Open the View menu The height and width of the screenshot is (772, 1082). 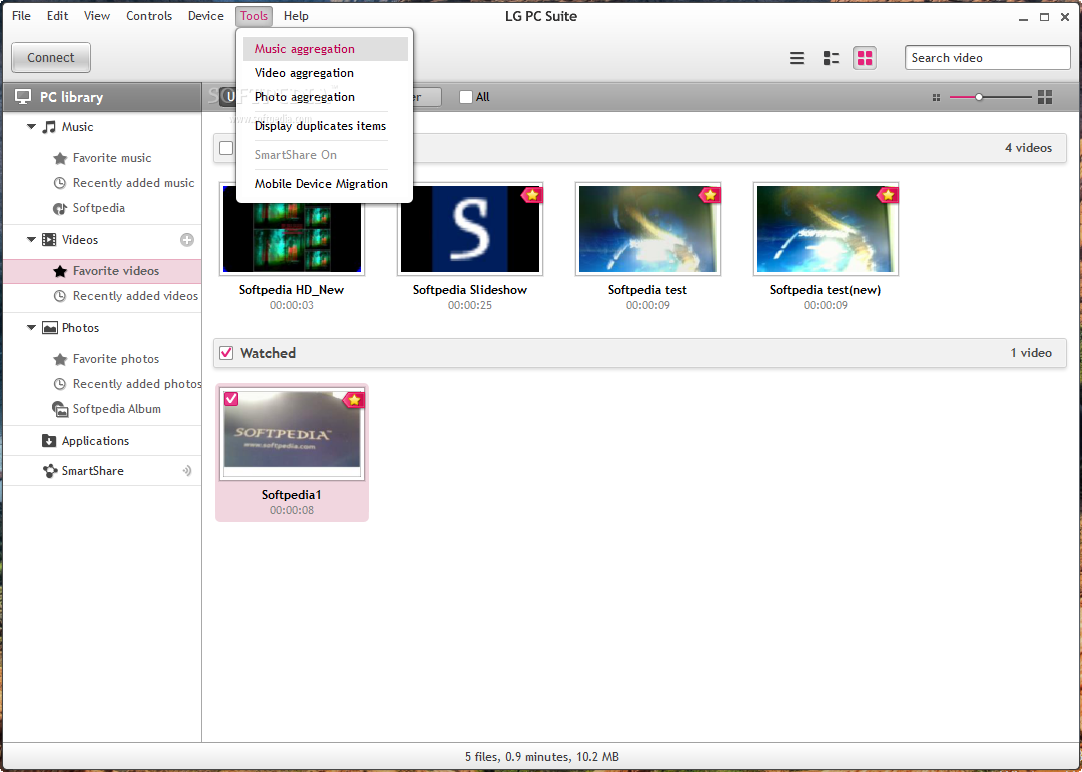point(97,16)
